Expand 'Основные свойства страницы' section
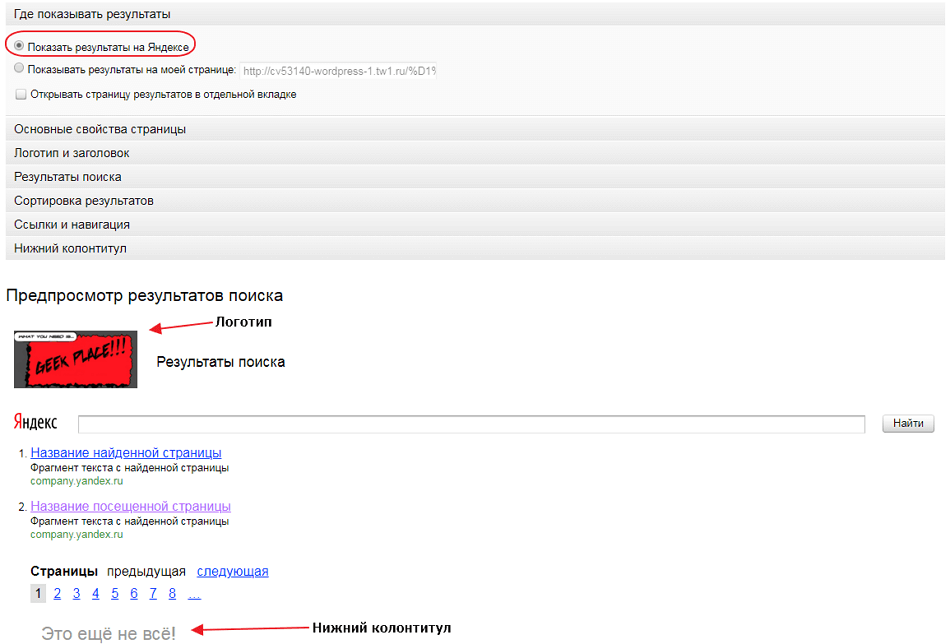Viewport: 950px width, 644px height. point(100,129)
